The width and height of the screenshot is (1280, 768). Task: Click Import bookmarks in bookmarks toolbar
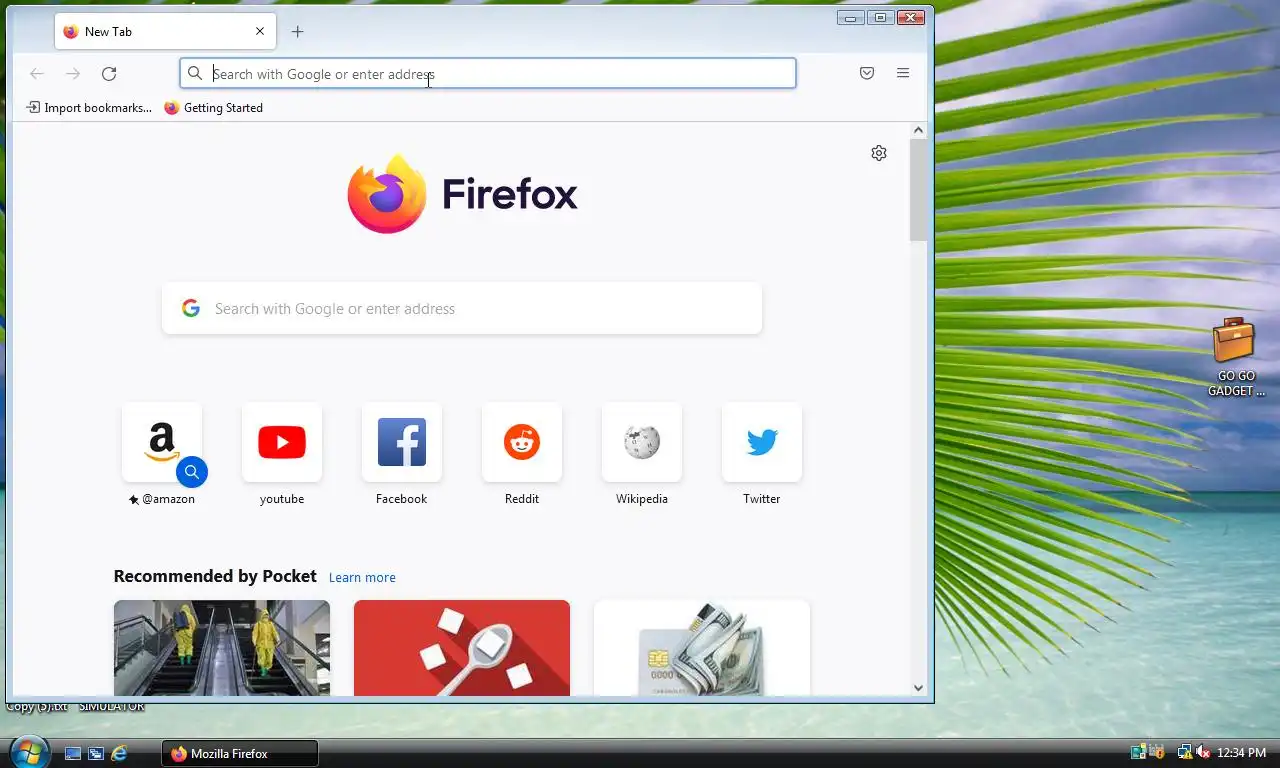click(89, 108)
